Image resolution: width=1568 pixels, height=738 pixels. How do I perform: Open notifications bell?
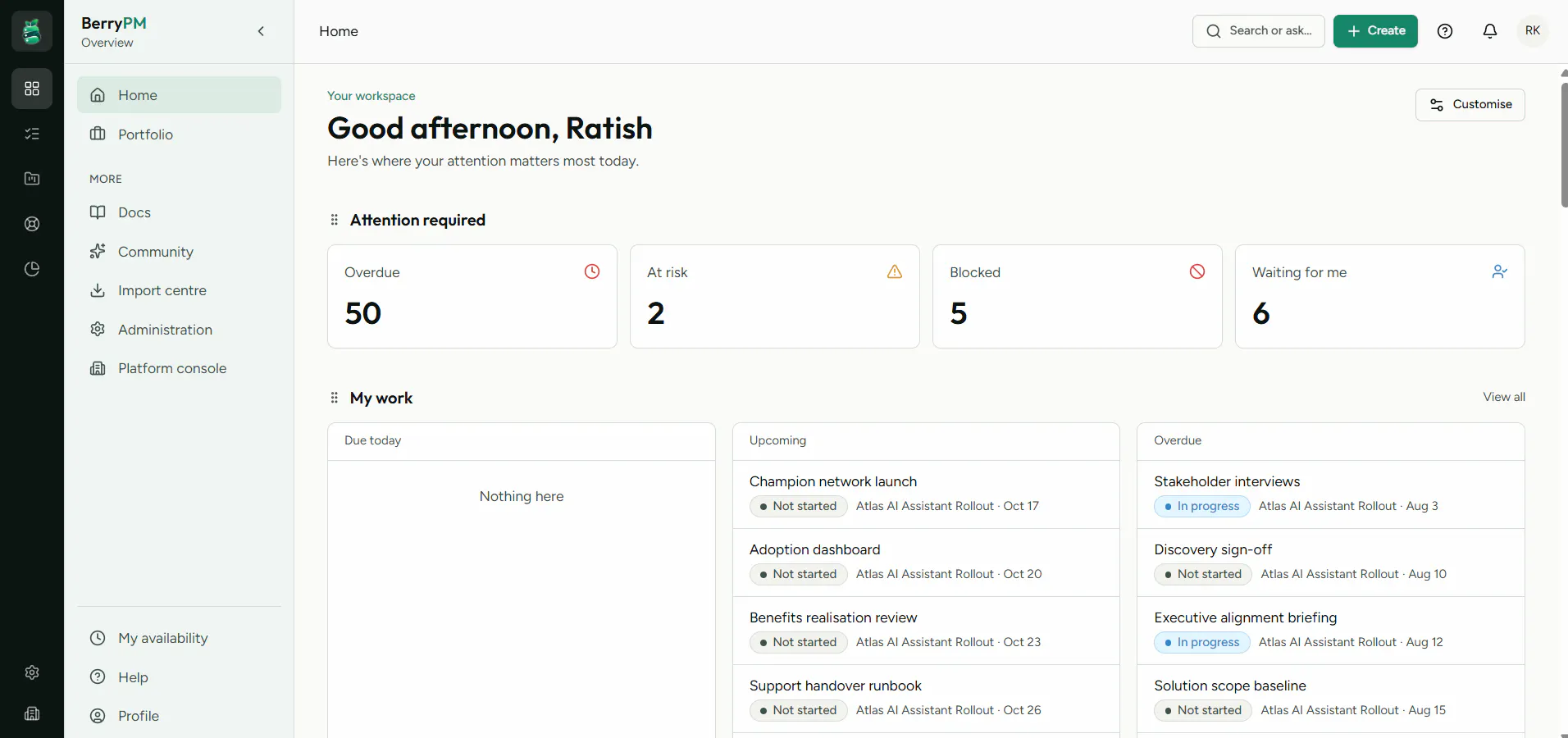pyautogui.click(x=1490, y=31)
